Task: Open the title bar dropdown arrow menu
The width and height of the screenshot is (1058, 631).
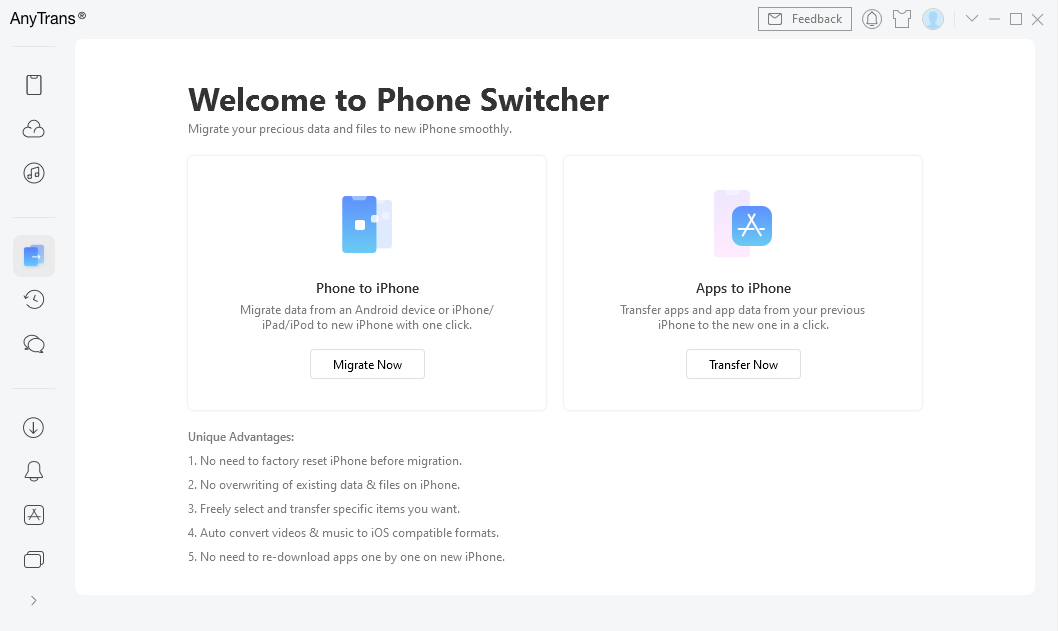Action: (x=971, y=19)
